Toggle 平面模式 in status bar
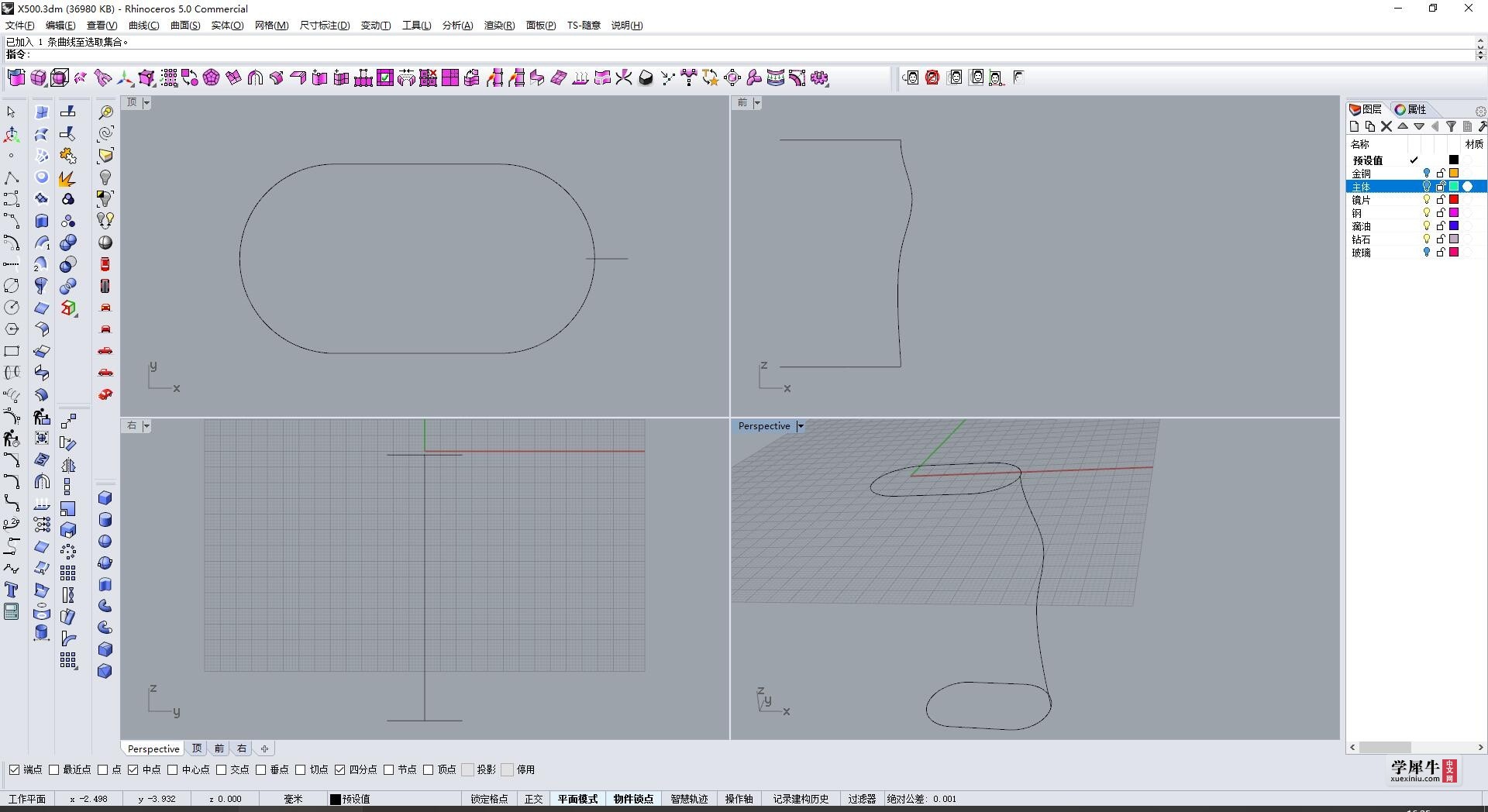This screenshot has height=812, width=1488. pyautogui.click(x=578, y=799)
